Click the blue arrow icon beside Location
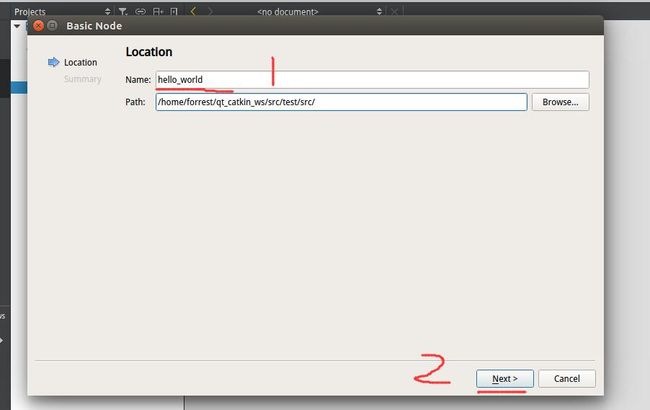This screenshot has height=410, width=650. click(x=54, y=62)
